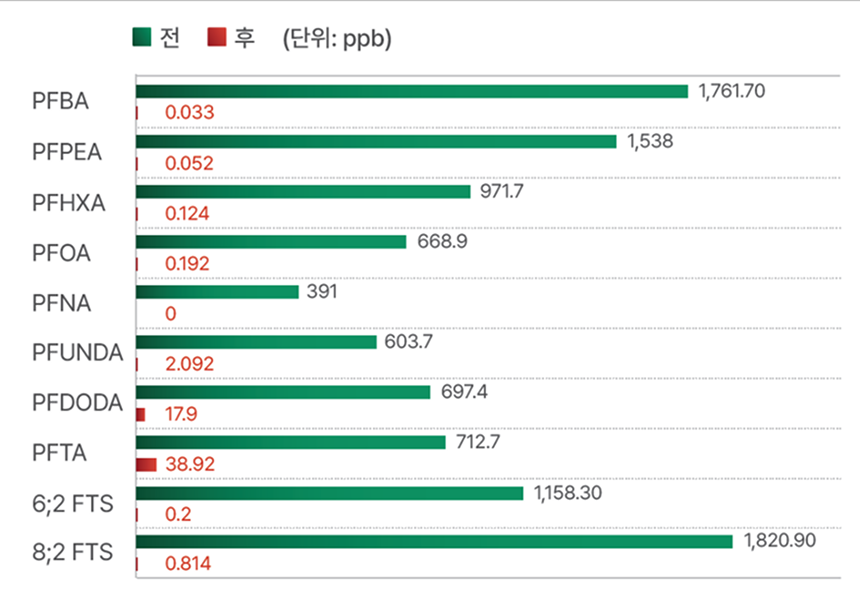Click the 단위: ppb unit label
This screenshot has height=600, width=860.
(x=336, y=39)
